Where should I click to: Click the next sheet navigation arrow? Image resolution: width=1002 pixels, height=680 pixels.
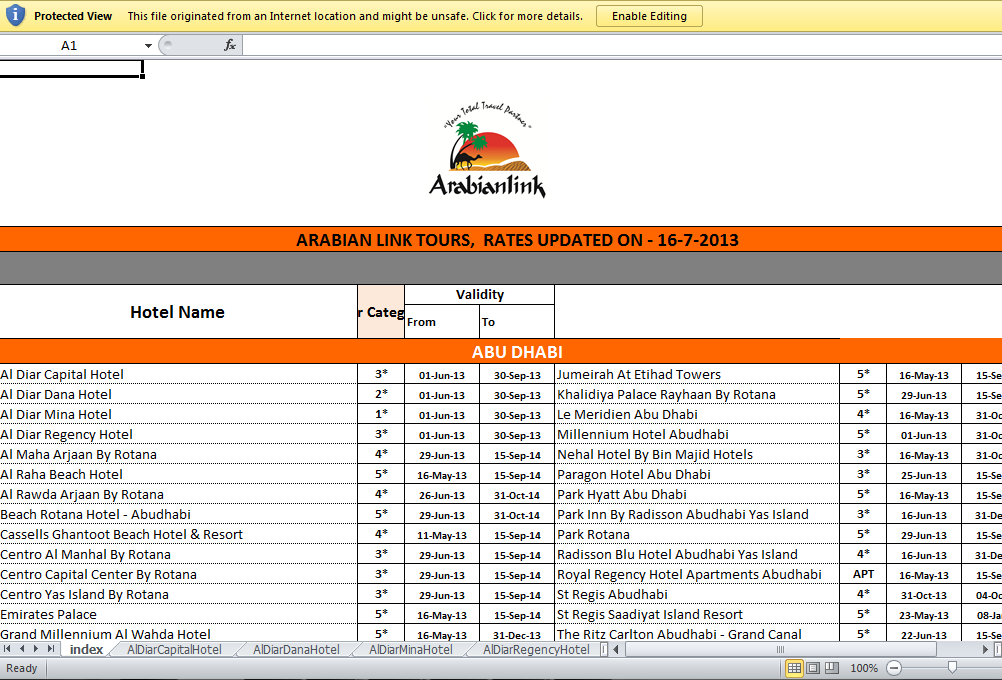point(36,649)
